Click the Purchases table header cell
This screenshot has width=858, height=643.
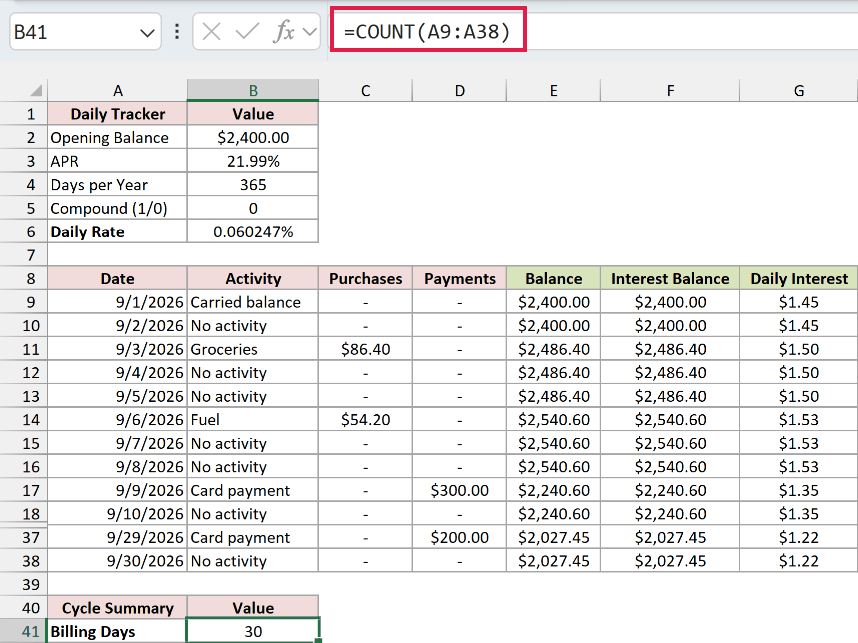366,279
